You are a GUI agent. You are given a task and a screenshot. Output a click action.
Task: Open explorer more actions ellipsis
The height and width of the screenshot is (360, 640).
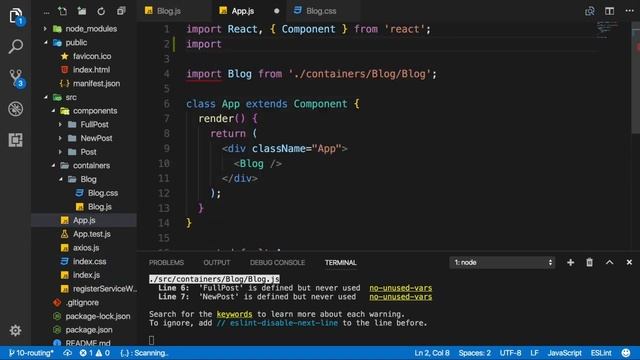[47, 12]
